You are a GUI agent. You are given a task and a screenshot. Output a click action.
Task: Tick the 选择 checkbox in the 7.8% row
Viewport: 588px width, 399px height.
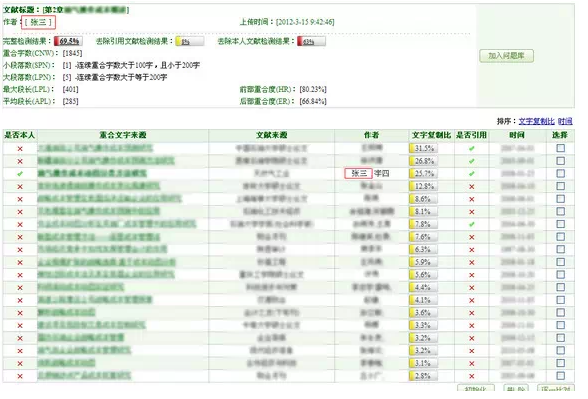[561, 224]
